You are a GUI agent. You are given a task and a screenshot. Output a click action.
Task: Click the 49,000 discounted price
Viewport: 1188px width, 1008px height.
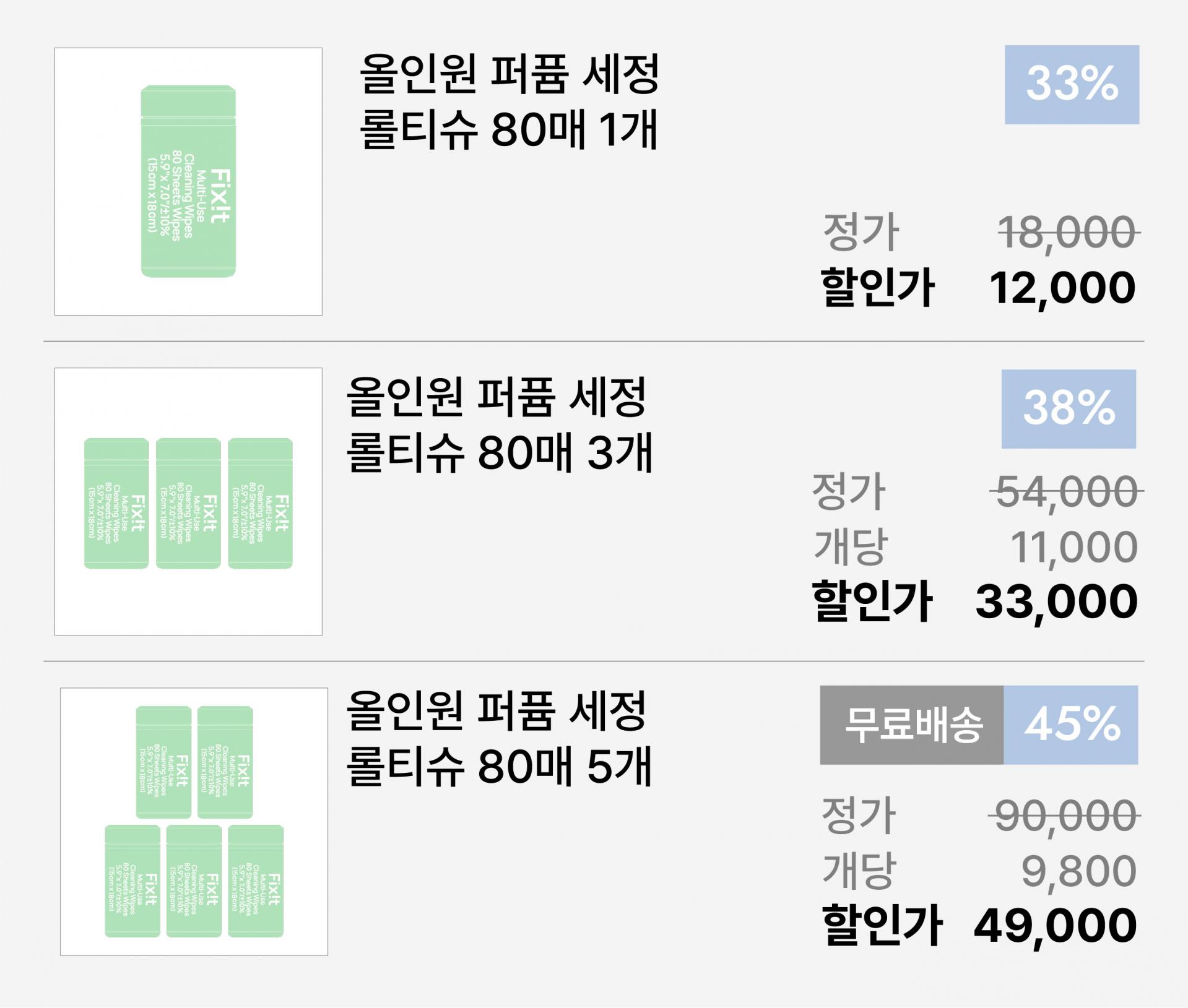point(1056,926)
